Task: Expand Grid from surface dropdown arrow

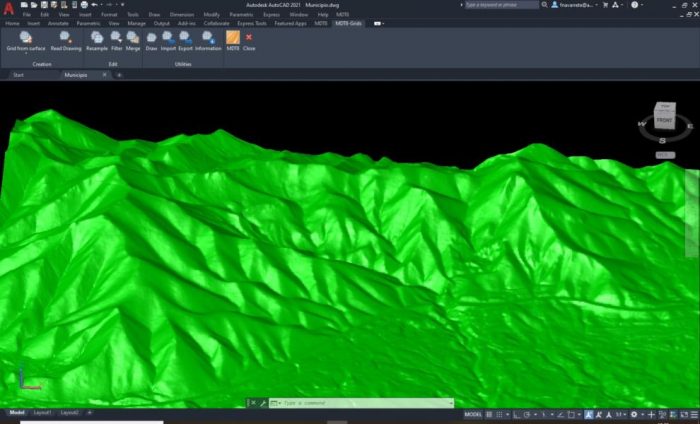Action: pyautogui.click(x=26, y=53)
